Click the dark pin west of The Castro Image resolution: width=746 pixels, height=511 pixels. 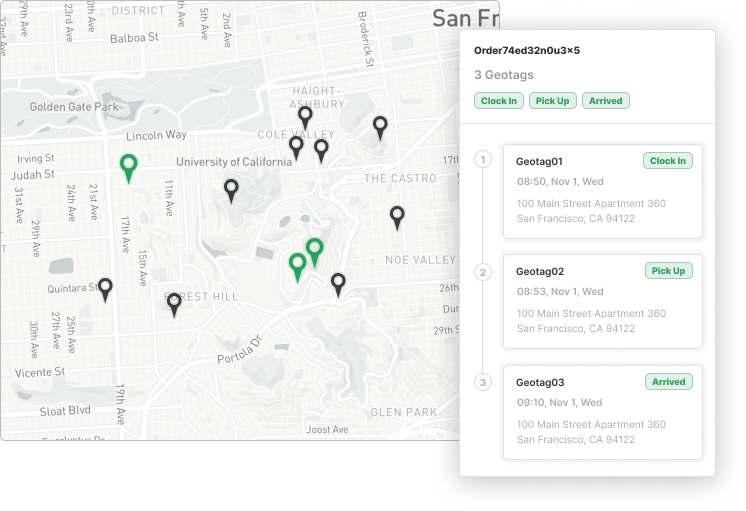(321, 149)
